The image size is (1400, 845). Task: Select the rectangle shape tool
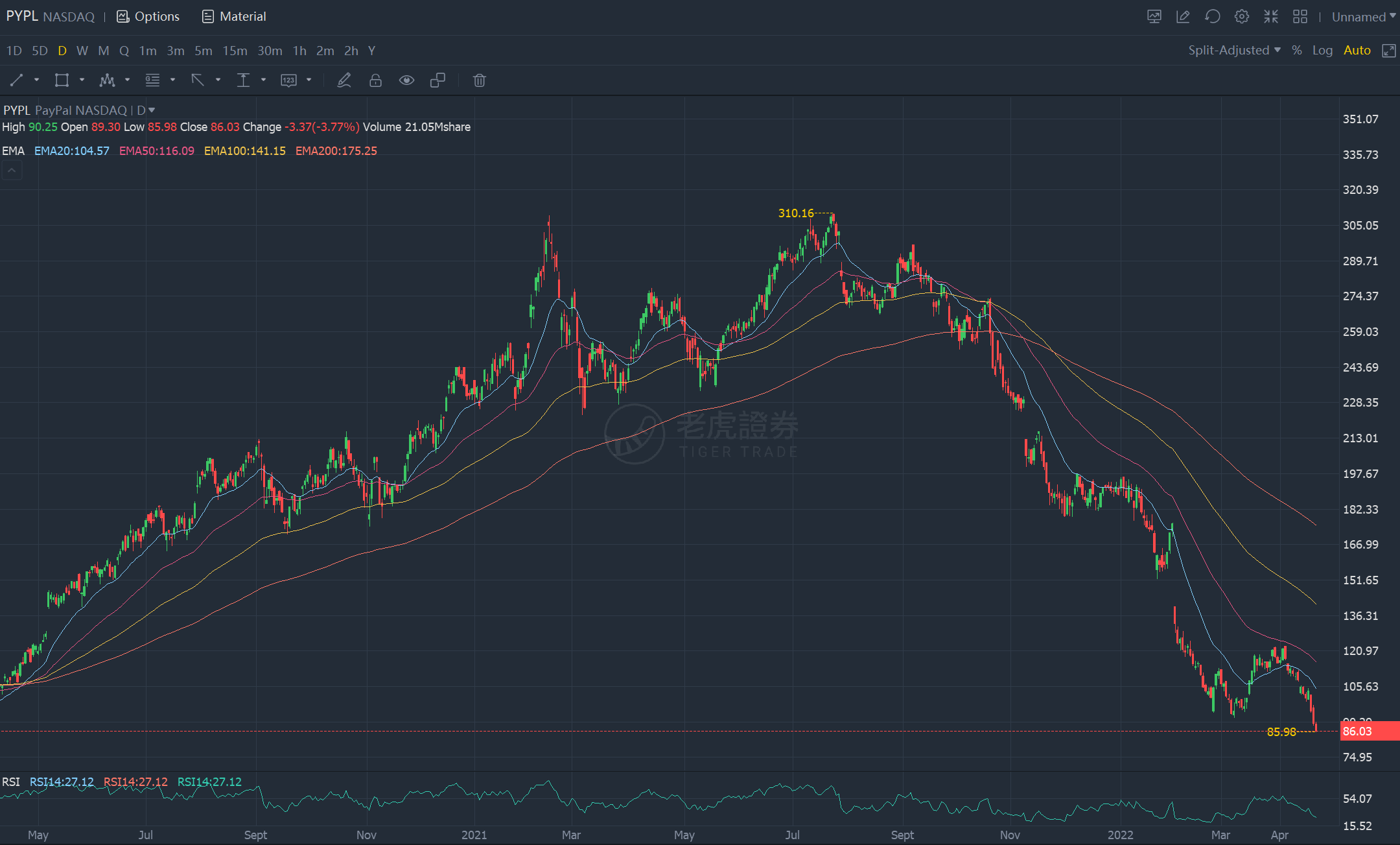coord(62,80)
